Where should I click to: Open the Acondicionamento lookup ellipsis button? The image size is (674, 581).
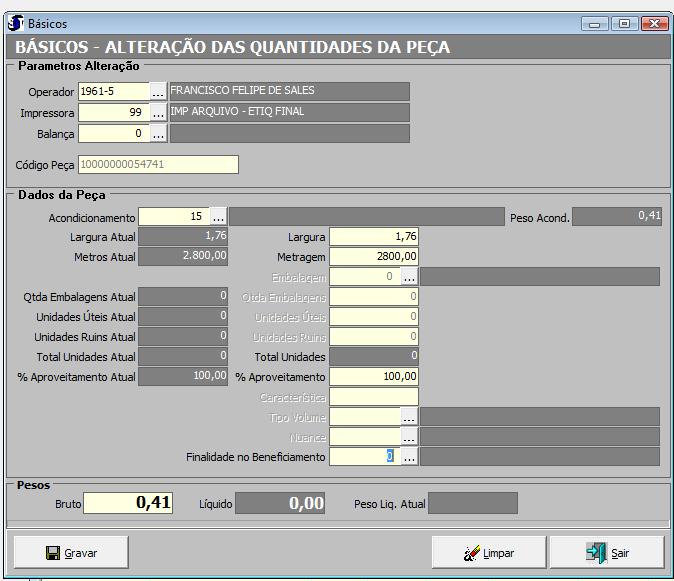[218, 217]
